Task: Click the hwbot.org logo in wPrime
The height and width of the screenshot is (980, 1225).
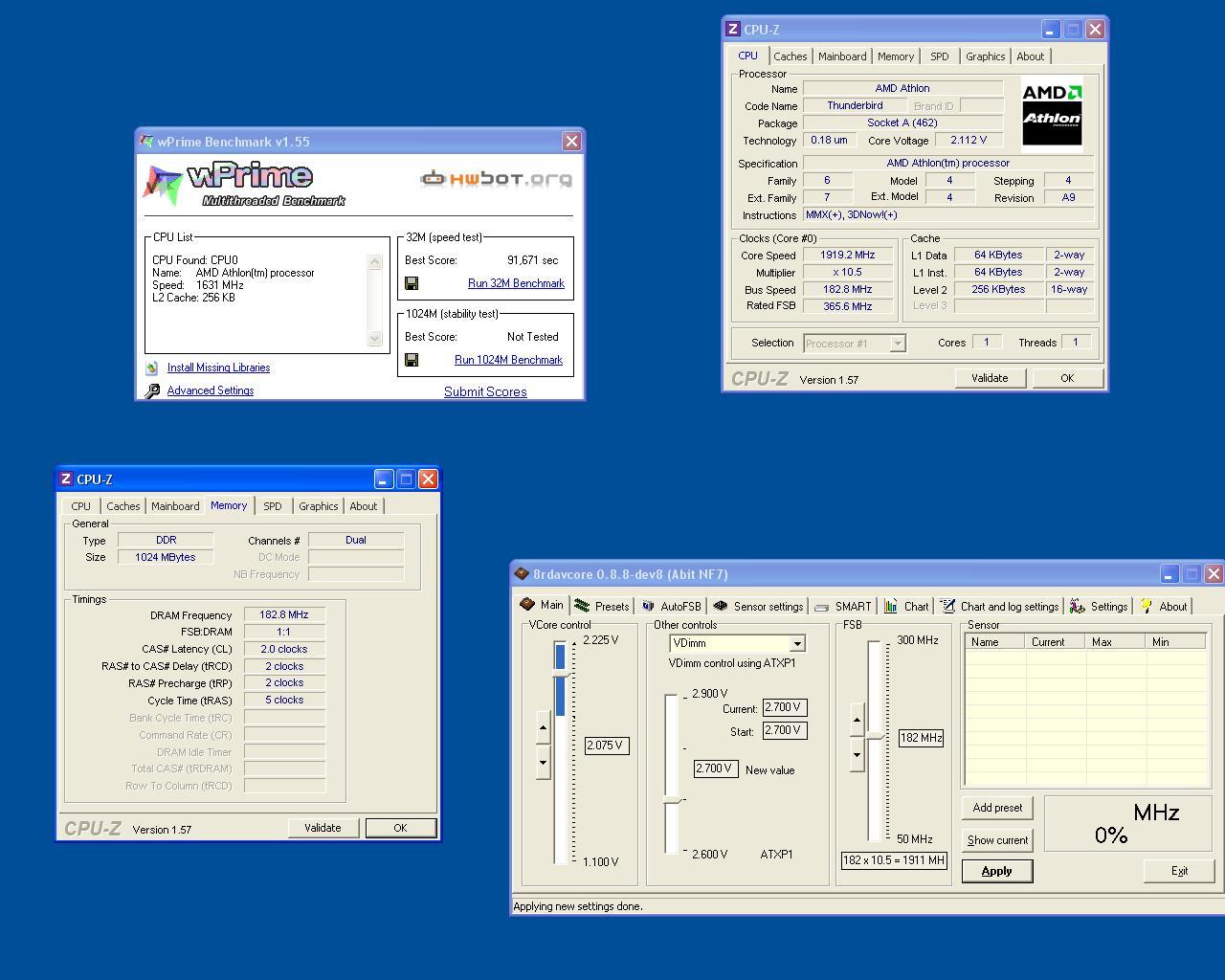Action: tap(497, 178)
